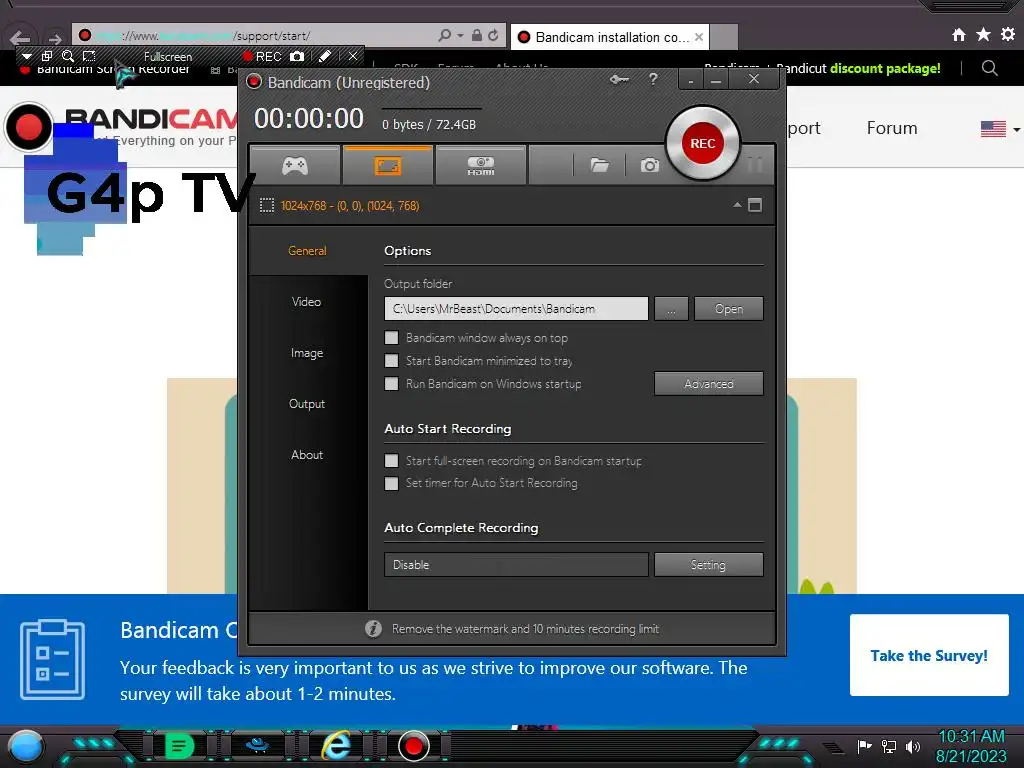Select the HDMI device recording mode
1024x768 pixels.
(481, 166)
